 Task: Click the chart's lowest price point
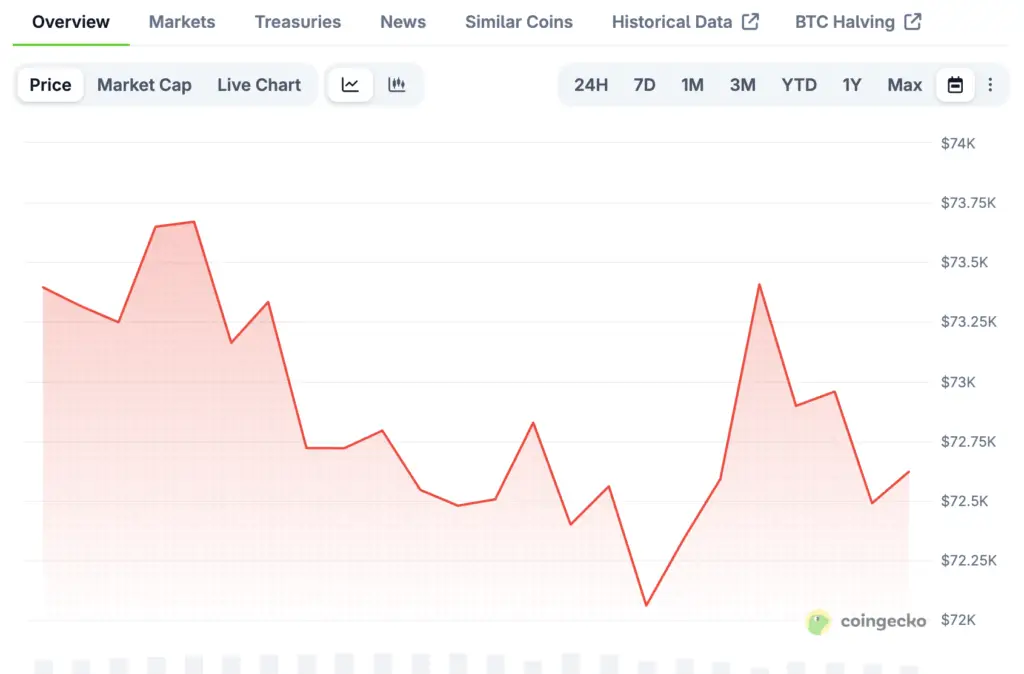[646, 605]
